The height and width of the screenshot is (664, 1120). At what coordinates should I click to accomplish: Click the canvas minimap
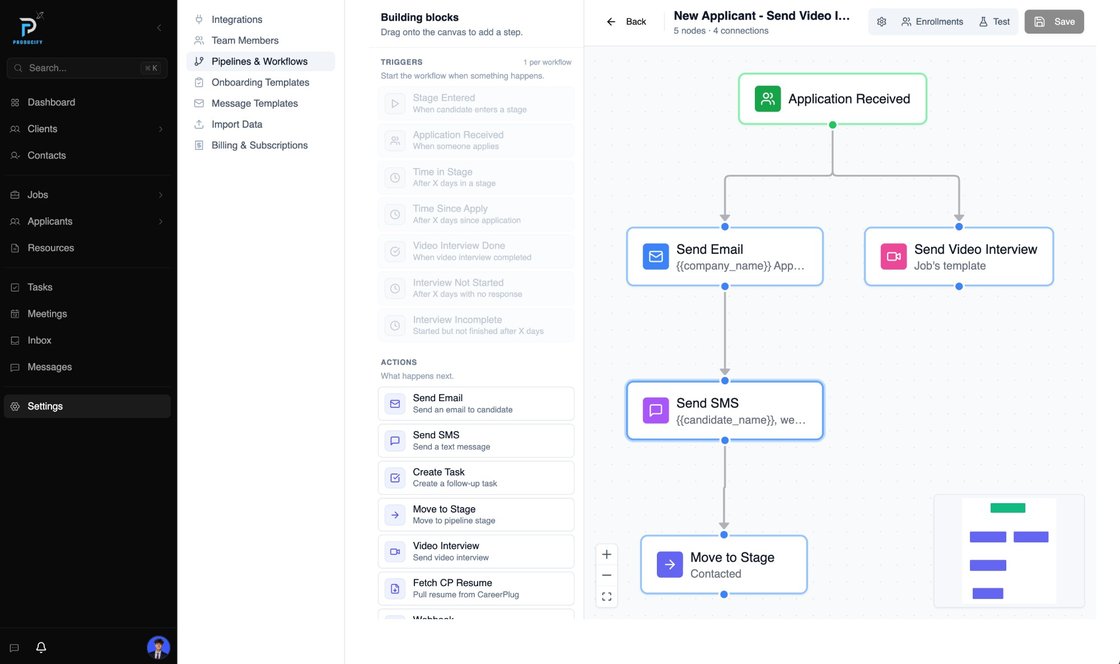point(1009,550)
